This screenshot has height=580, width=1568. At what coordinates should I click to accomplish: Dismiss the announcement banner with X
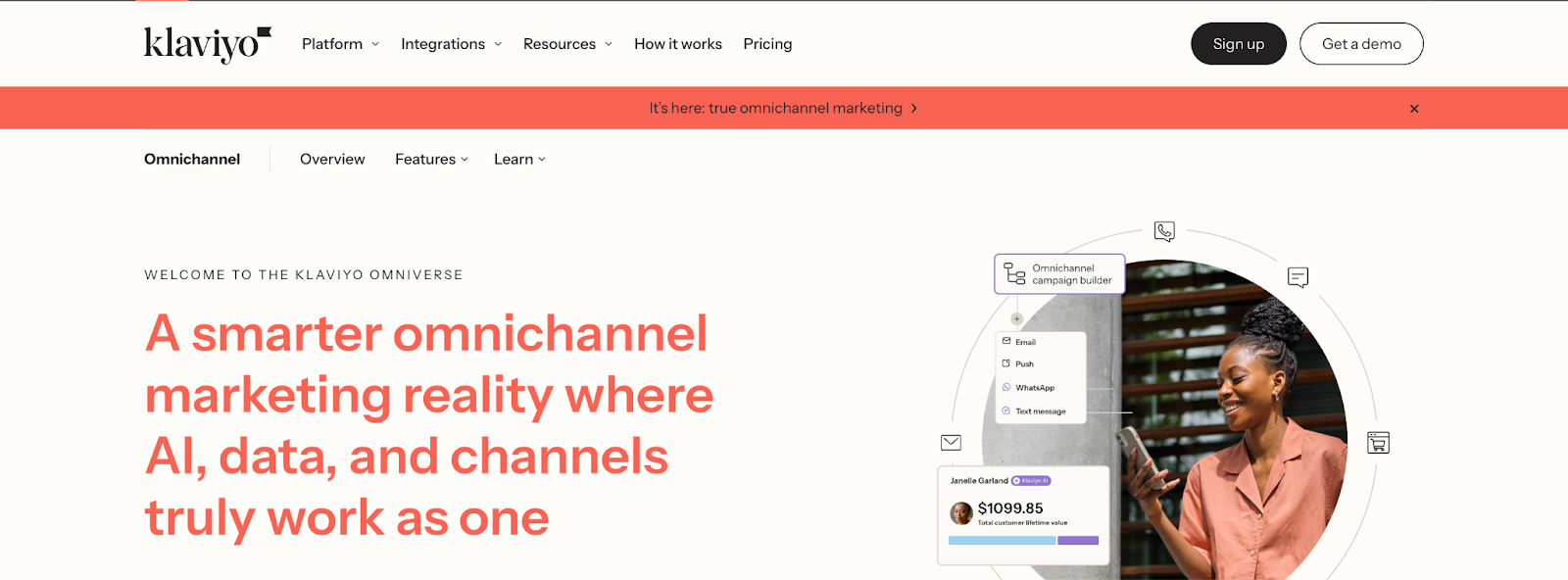click(x=1414, y=109)
